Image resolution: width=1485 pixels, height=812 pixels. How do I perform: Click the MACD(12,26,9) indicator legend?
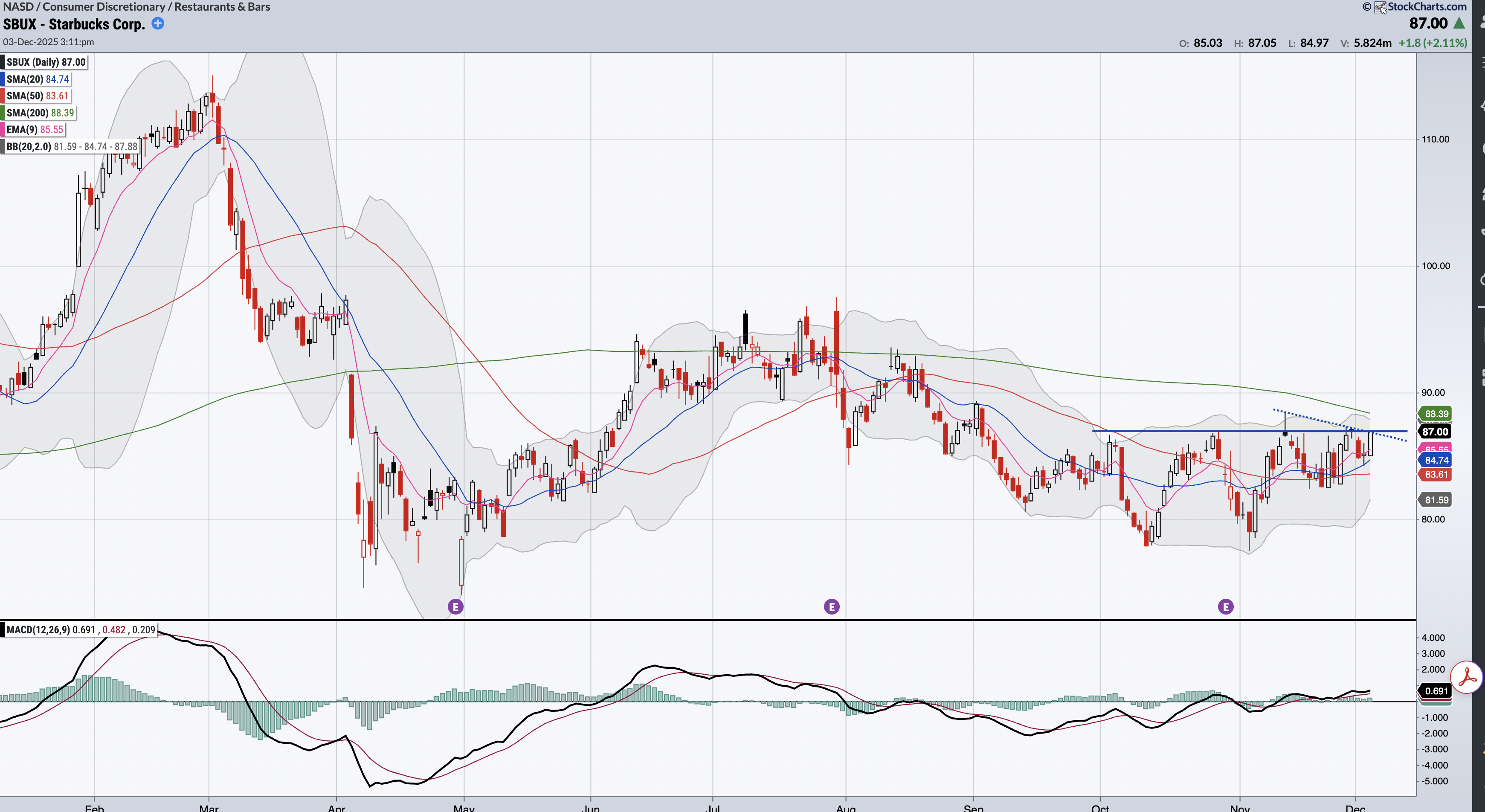coord(80,629)
